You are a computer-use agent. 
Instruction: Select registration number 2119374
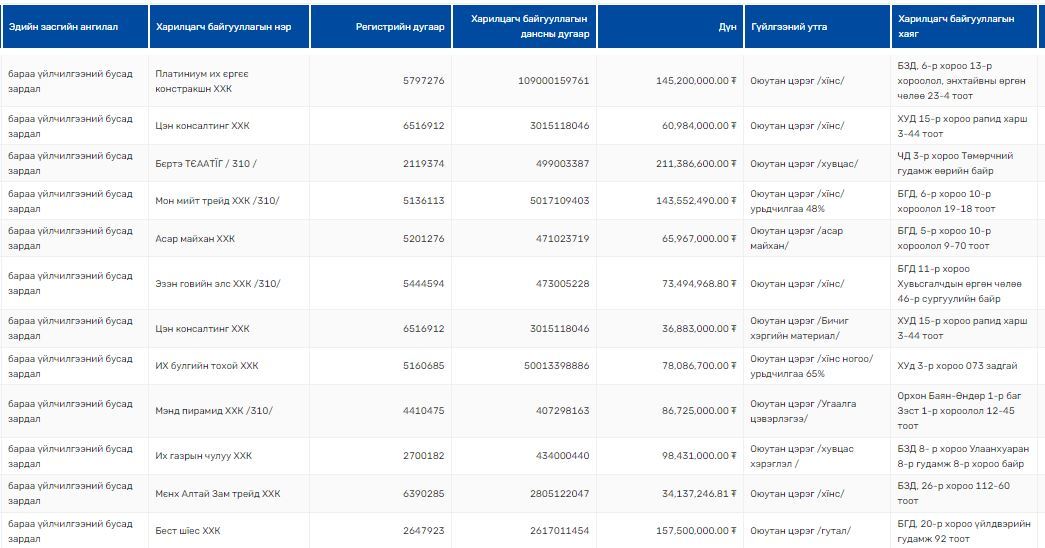(423, 163)
